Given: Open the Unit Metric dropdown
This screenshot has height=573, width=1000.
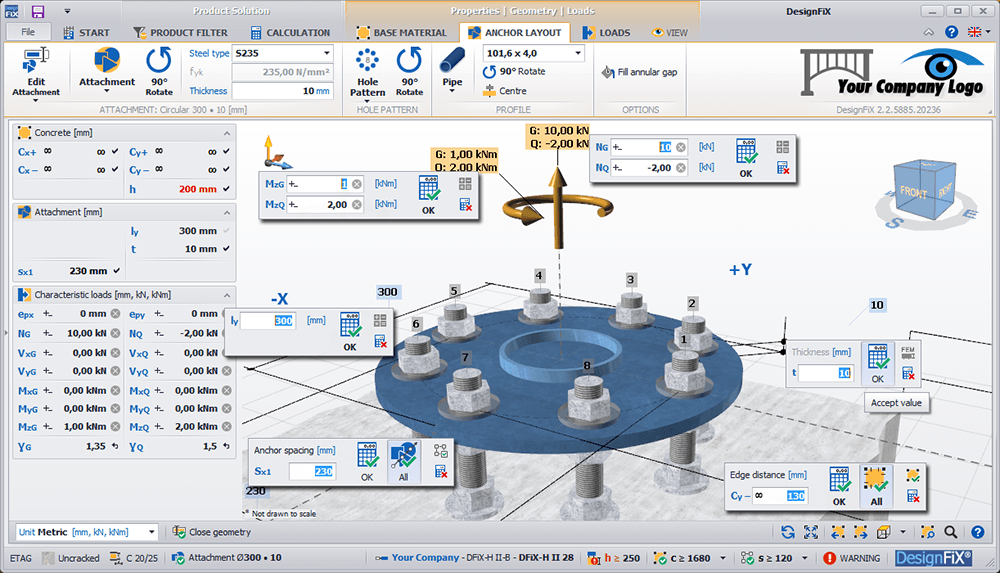Looking at the screenshot, I should 151,532.
